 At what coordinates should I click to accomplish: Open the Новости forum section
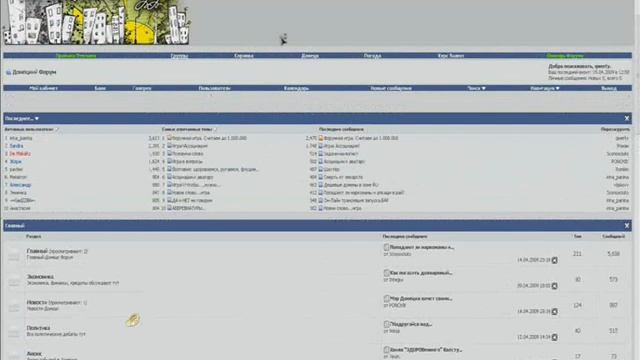(37, 302)
